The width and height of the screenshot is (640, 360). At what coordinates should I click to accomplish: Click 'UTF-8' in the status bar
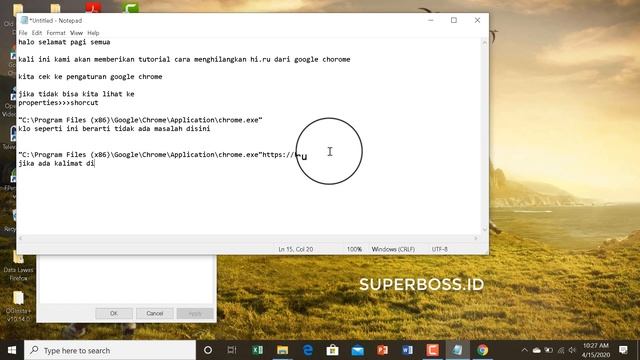click(440, 249)
